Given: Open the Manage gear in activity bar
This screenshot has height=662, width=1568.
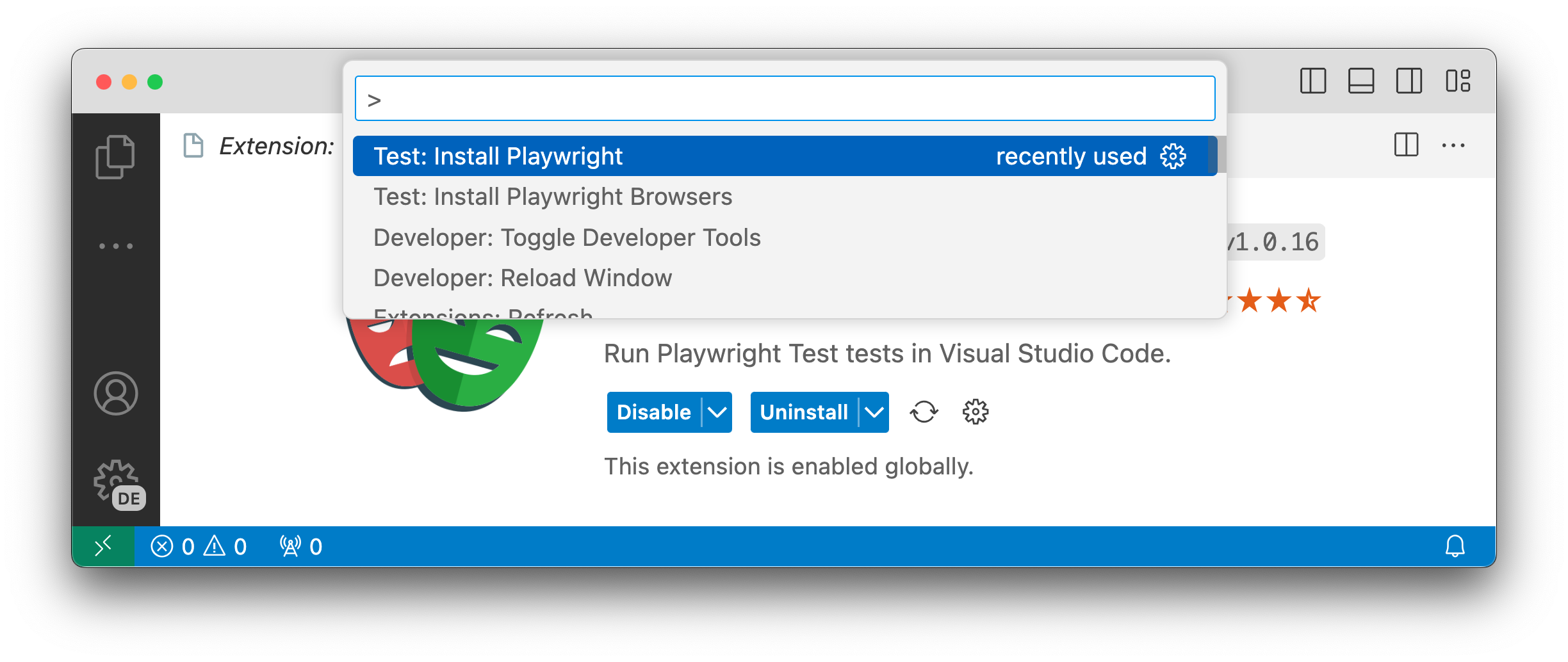Looking at the screenshot, I should (116, 481).
